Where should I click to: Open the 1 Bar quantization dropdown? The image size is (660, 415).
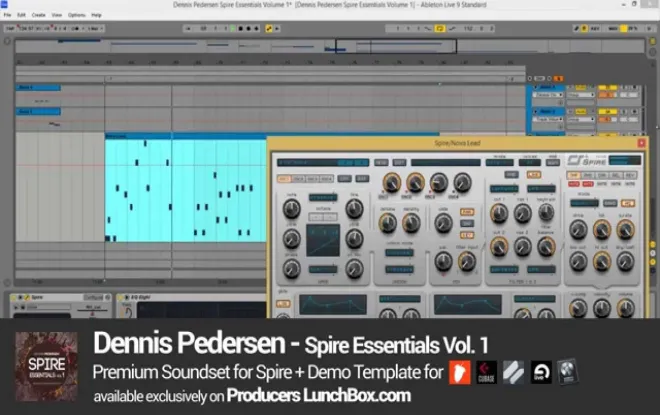(95, 29)
